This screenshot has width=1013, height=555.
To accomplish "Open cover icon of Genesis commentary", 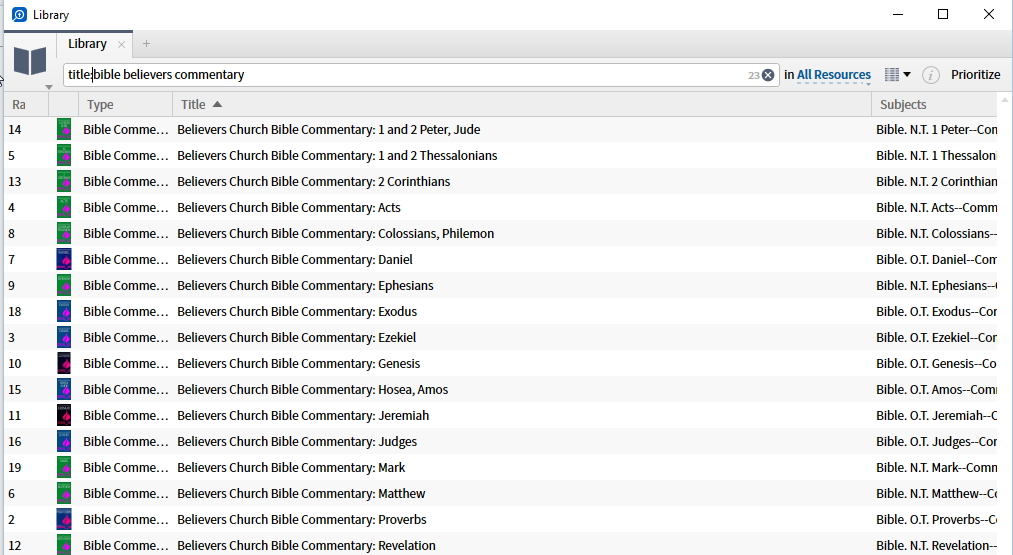I will coord(64,363).
